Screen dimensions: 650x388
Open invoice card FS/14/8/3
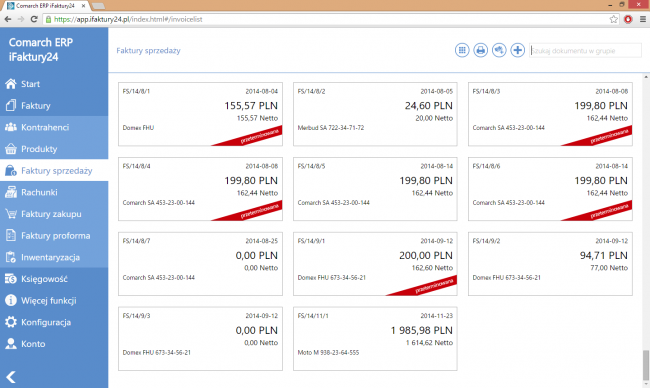pyautogui.click(x=550, y=114)
